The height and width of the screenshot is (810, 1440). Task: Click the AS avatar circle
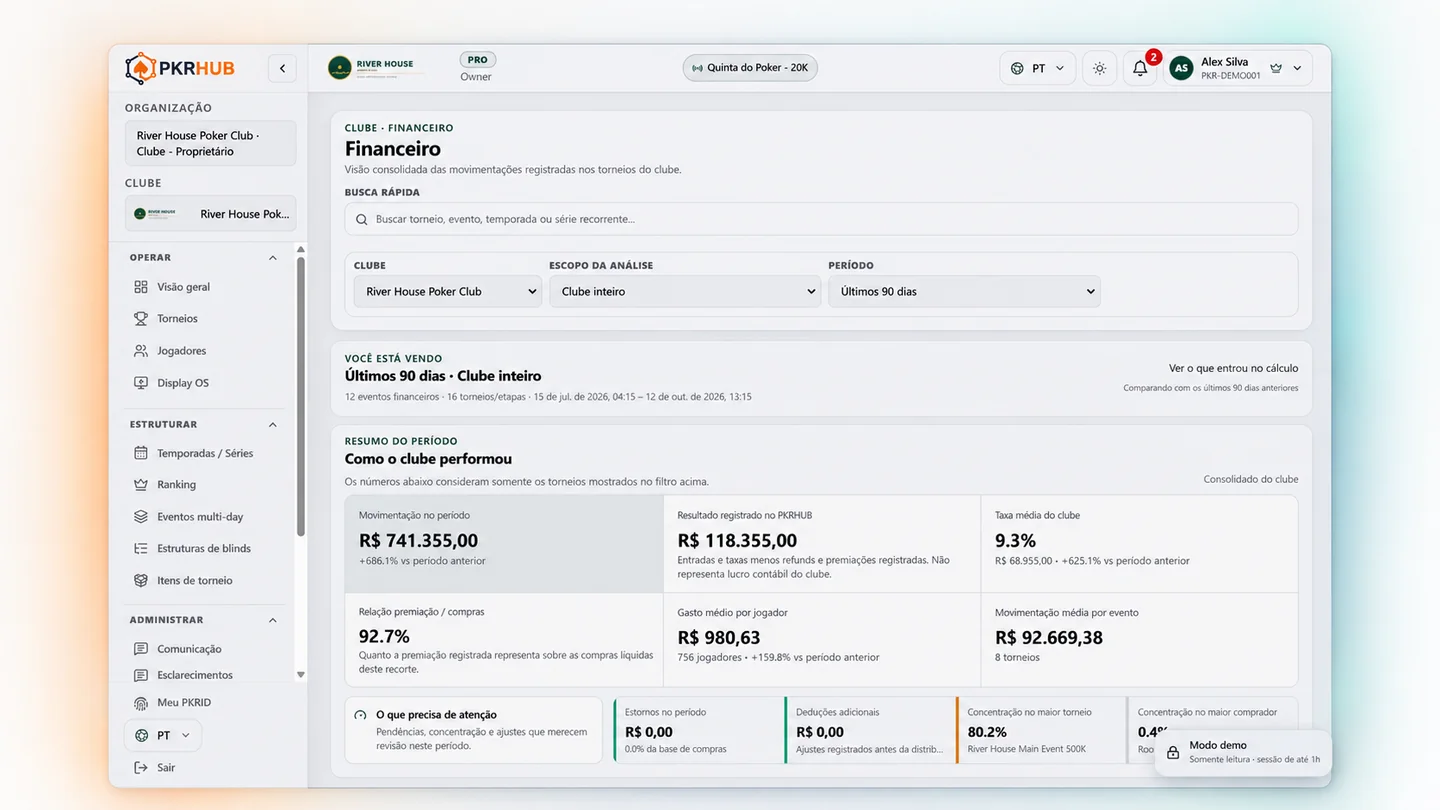coord(1181,68)
